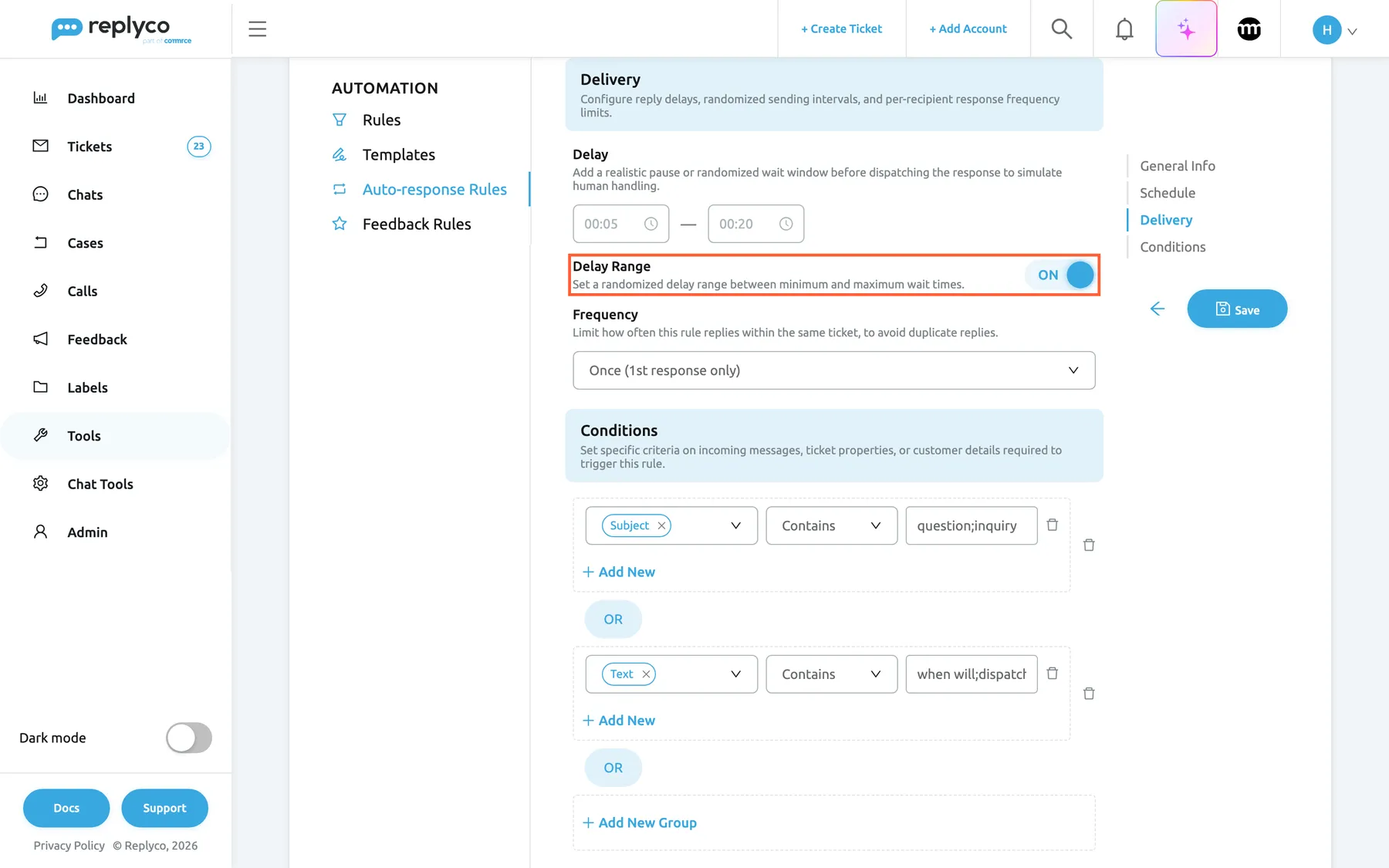1389x868 pixels.
Task: Open the notifications bell
Action: click(x=1124, y=29)
